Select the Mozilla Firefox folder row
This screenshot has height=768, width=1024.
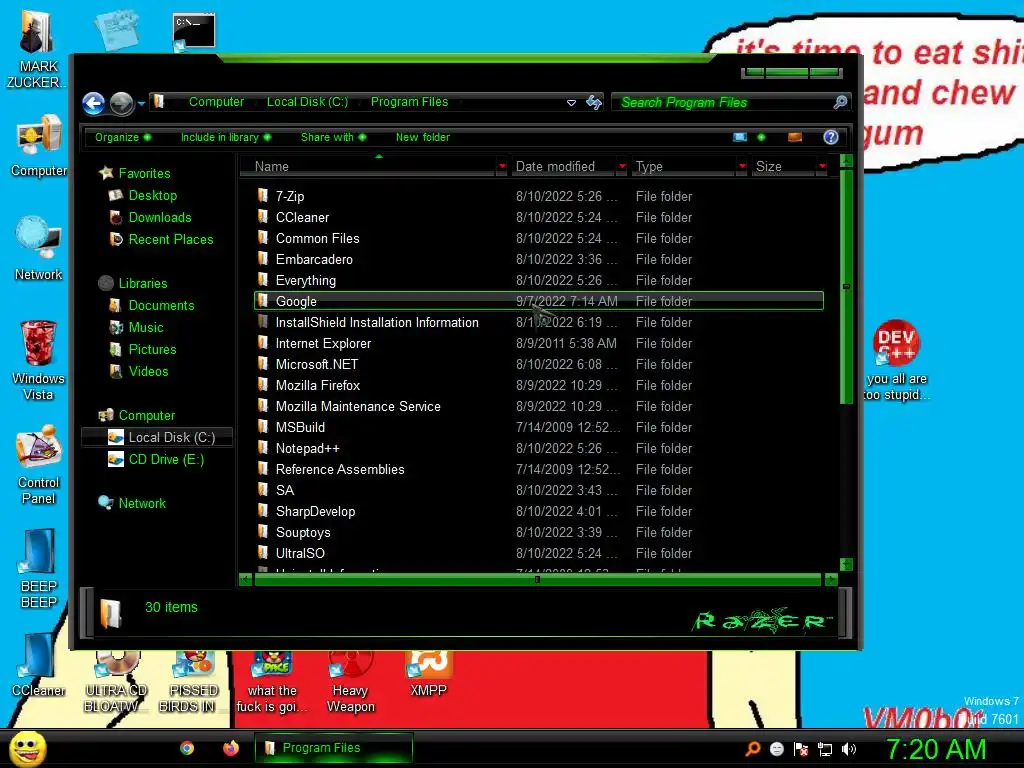[539, 385]
